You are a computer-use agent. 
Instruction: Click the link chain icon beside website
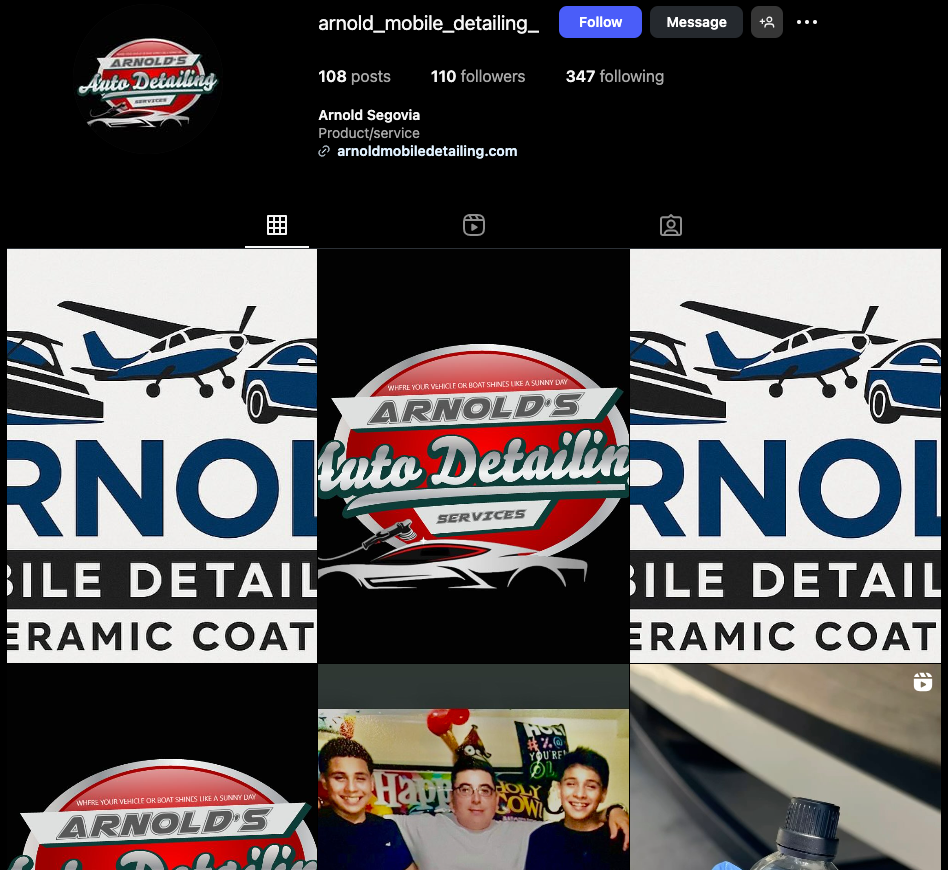pos(324,151)
